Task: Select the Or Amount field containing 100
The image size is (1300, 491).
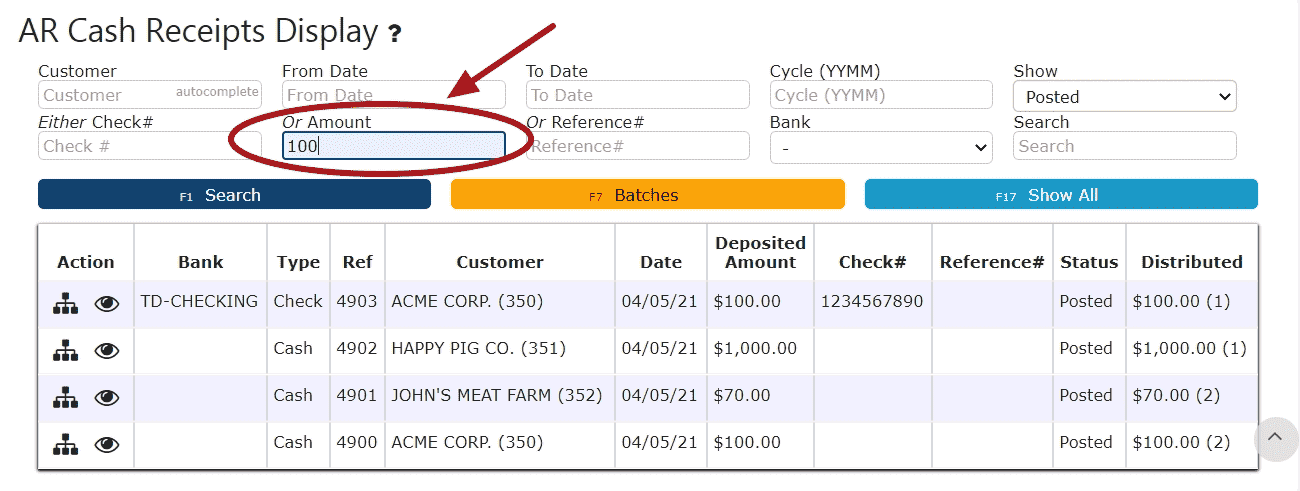Action: pos(394,146)
